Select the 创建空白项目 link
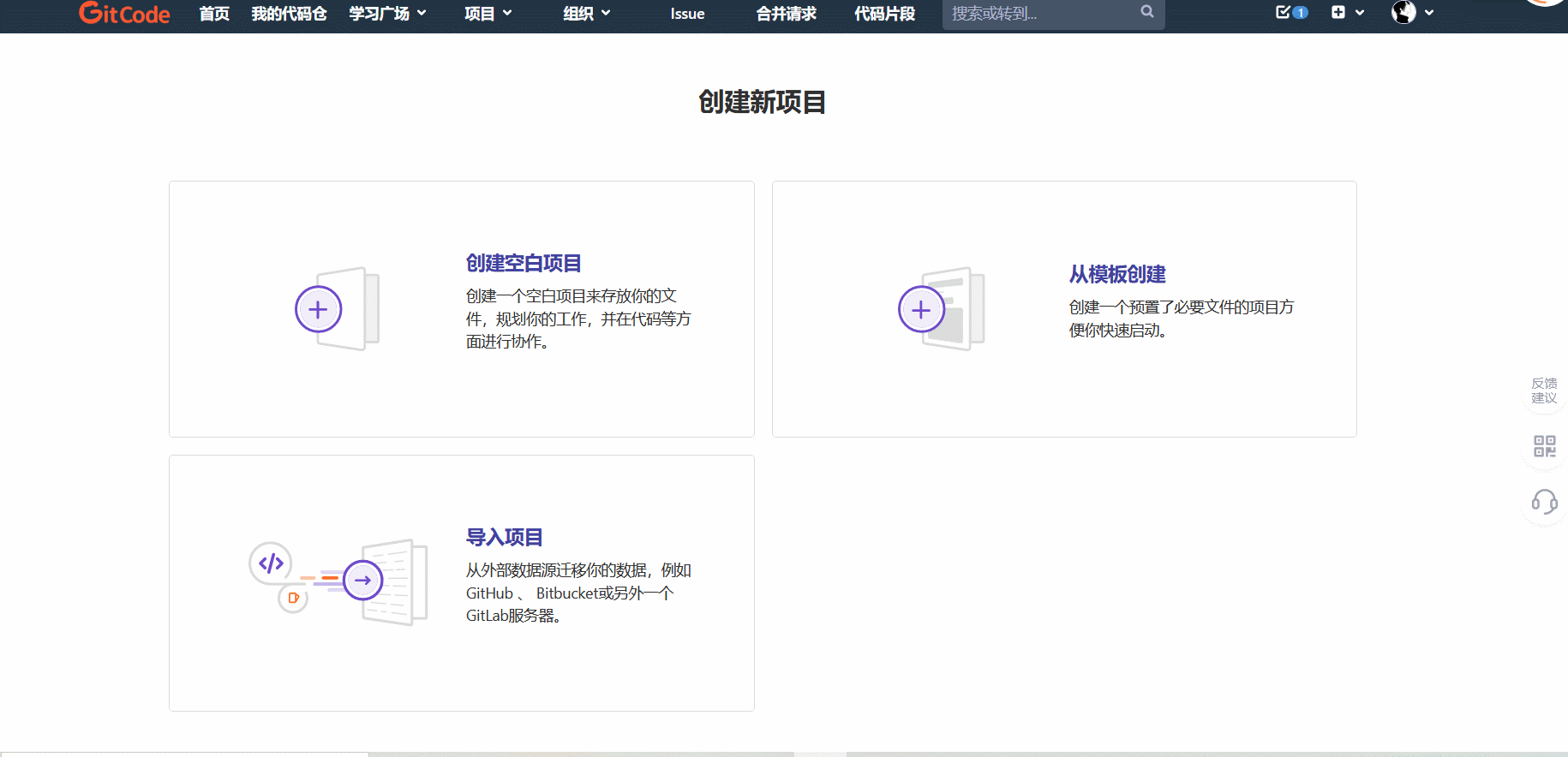This screenshot has height=757, width=1568. [524, 263]
